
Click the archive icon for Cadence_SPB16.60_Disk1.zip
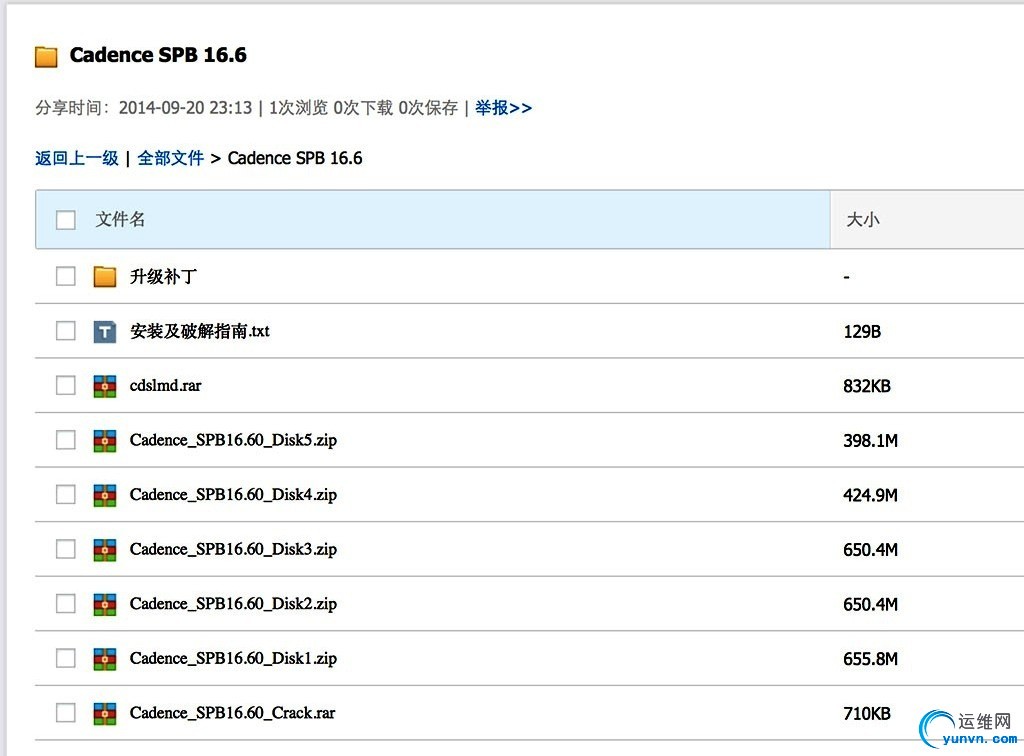[105, 659]
